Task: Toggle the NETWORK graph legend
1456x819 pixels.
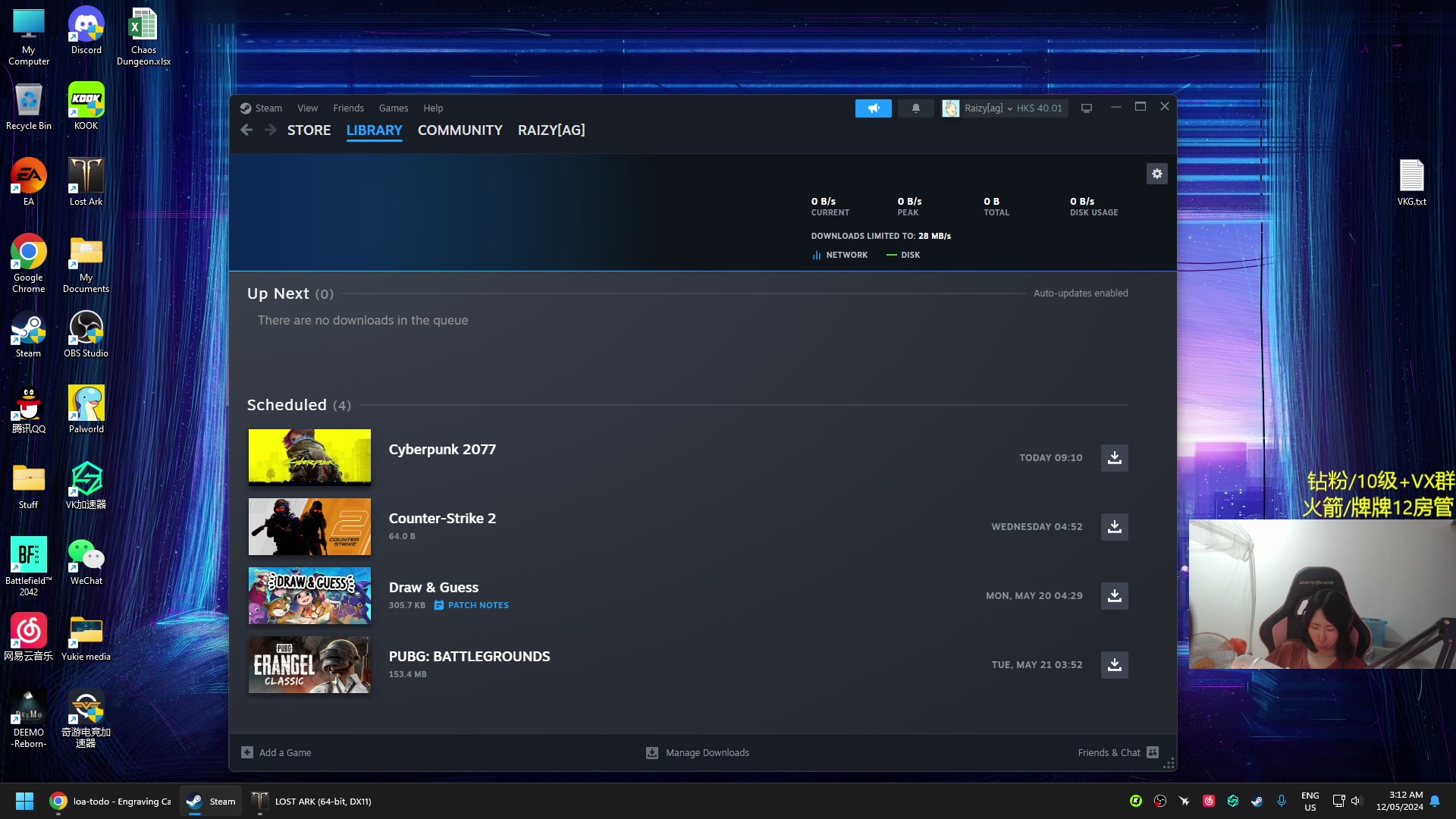Action: pyautogui.click(x=839, y=256)
